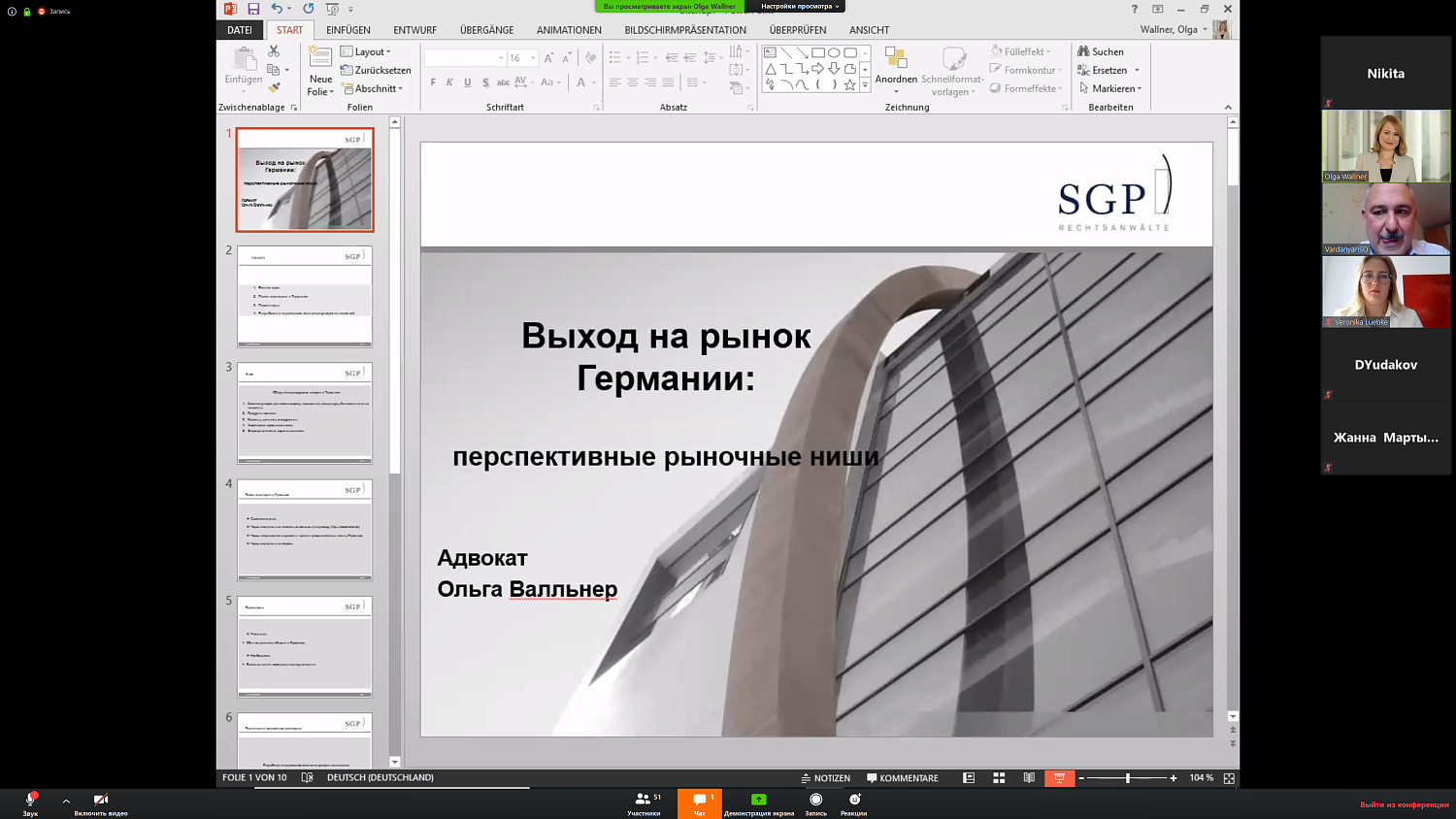Turn on video with the camera toggle
The width and height of the screenshot is (1456, 819).
coord(100,802)
